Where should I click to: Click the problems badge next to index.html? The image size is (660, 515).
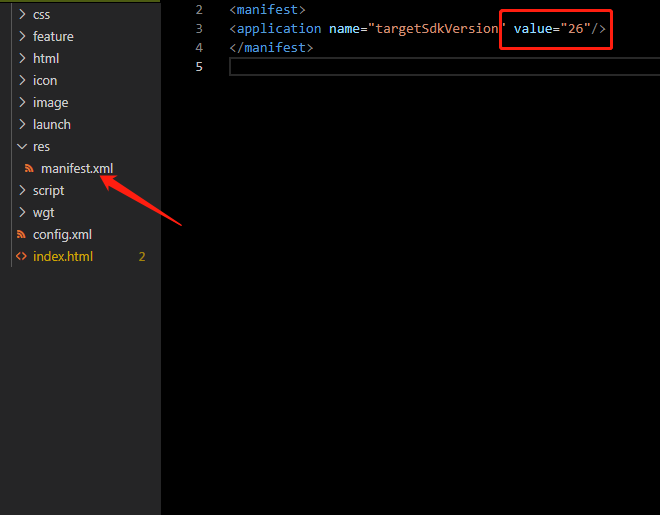[142, 257]
